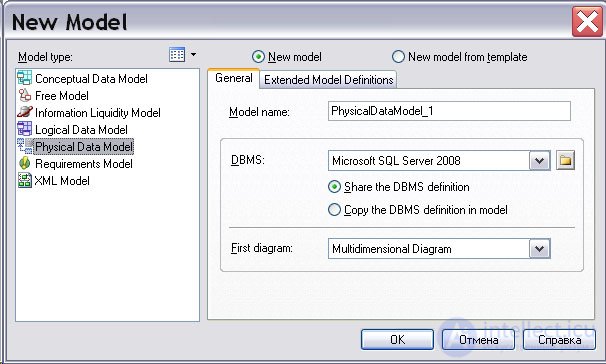Select Share the DBMS definition option

334,187
